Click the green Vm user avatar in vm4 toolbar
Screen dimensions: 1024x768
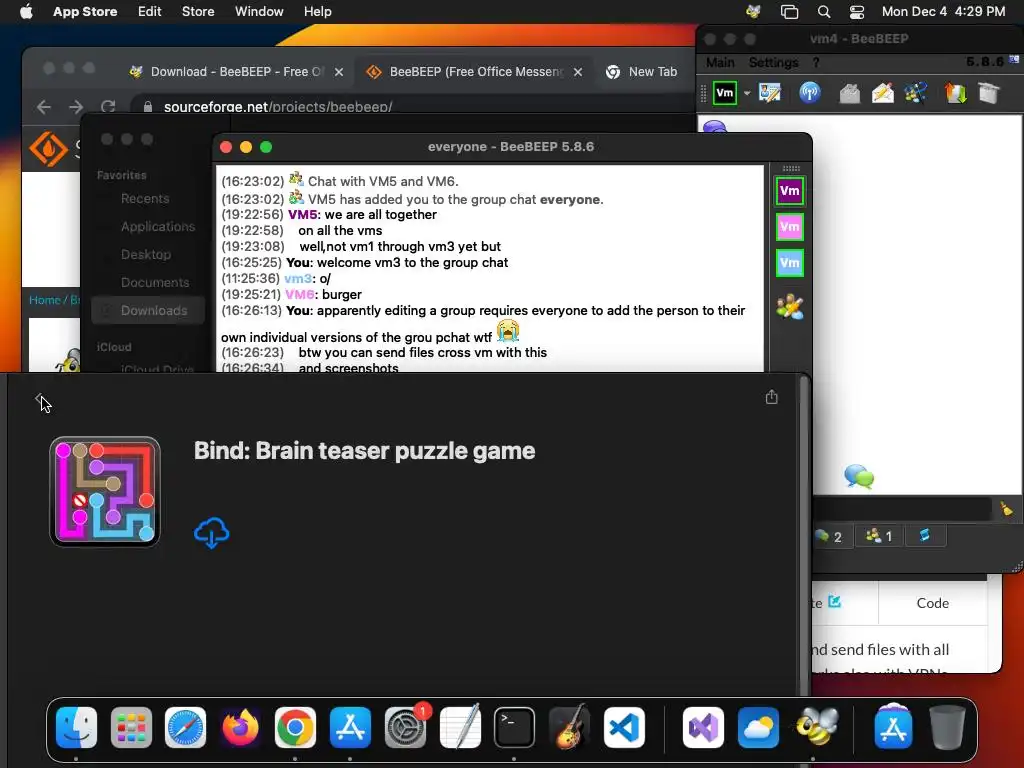pyautogui.click(x=725, y=93)
